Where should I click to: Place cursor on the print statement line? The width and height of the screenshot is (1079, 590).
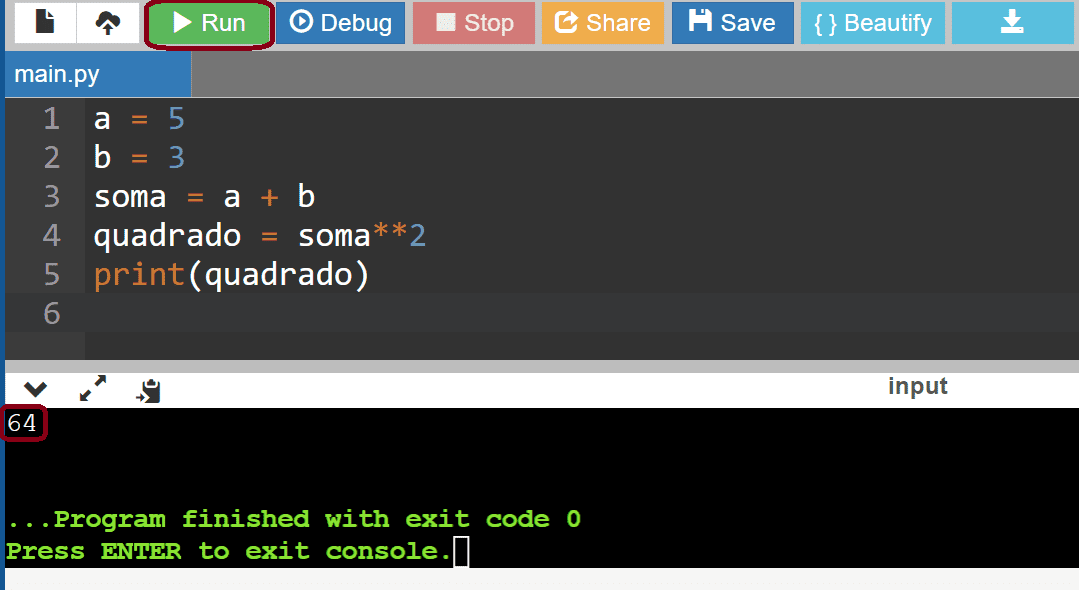230,274
